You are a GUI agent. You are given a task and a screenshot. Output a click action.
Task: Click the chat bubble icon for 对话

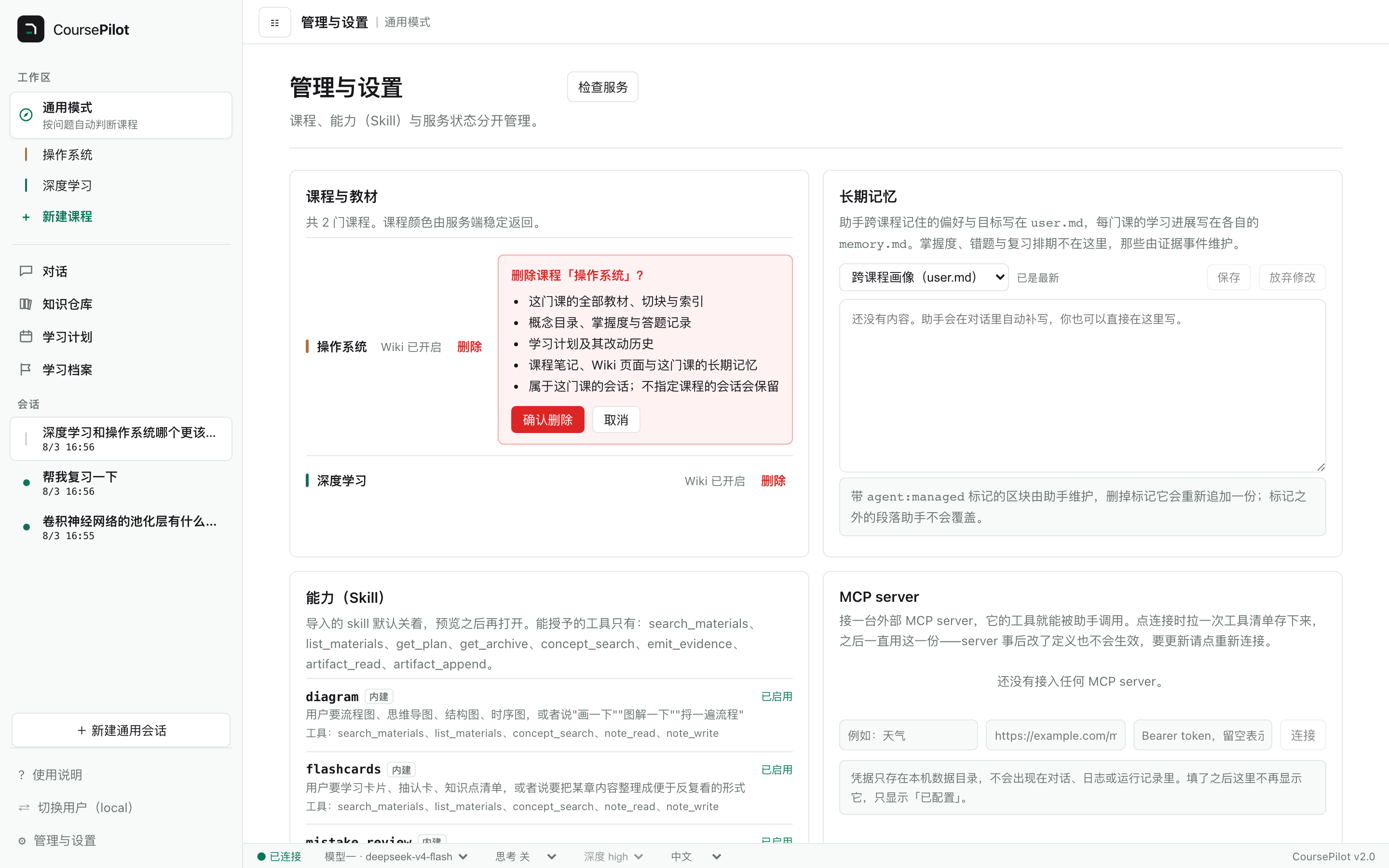point(26,271)
